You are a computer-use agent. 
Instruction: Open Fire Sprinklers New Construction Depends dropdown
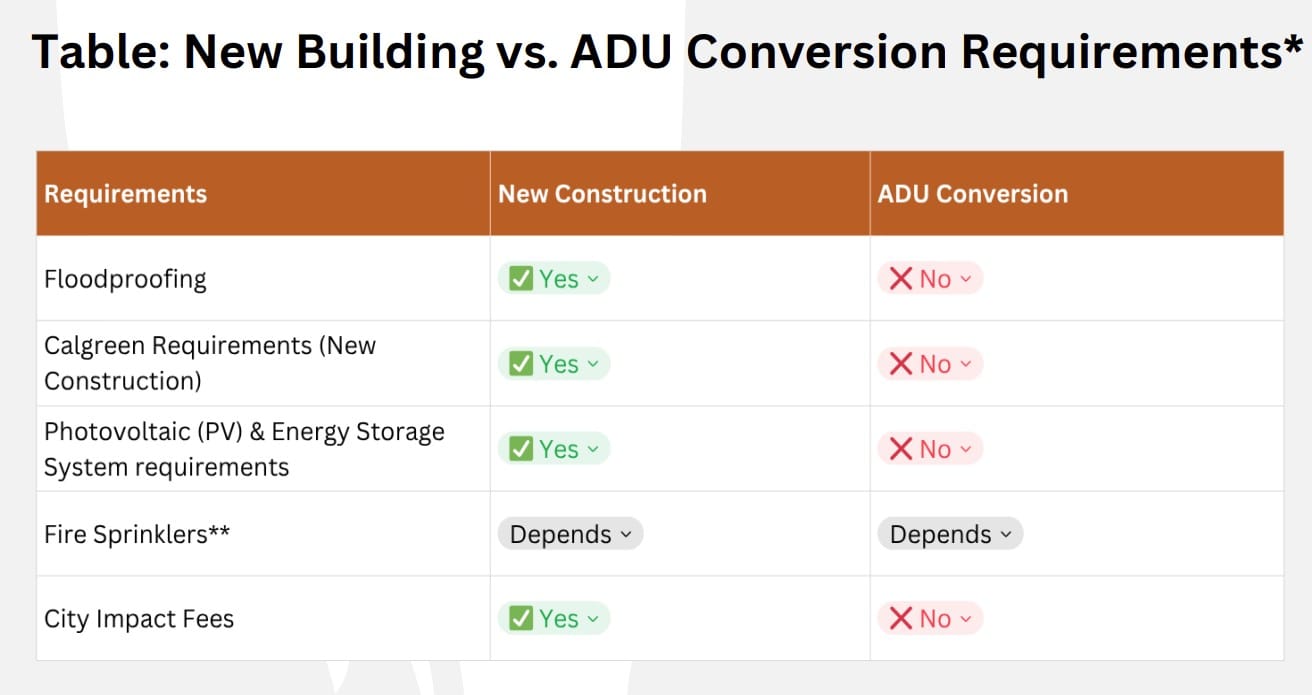[570, 534]
